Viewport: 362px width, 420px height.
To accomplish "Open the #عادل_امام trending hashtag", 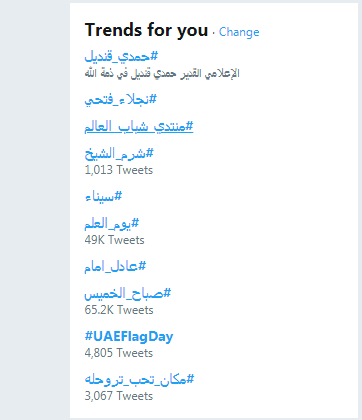I will (115, 267).
